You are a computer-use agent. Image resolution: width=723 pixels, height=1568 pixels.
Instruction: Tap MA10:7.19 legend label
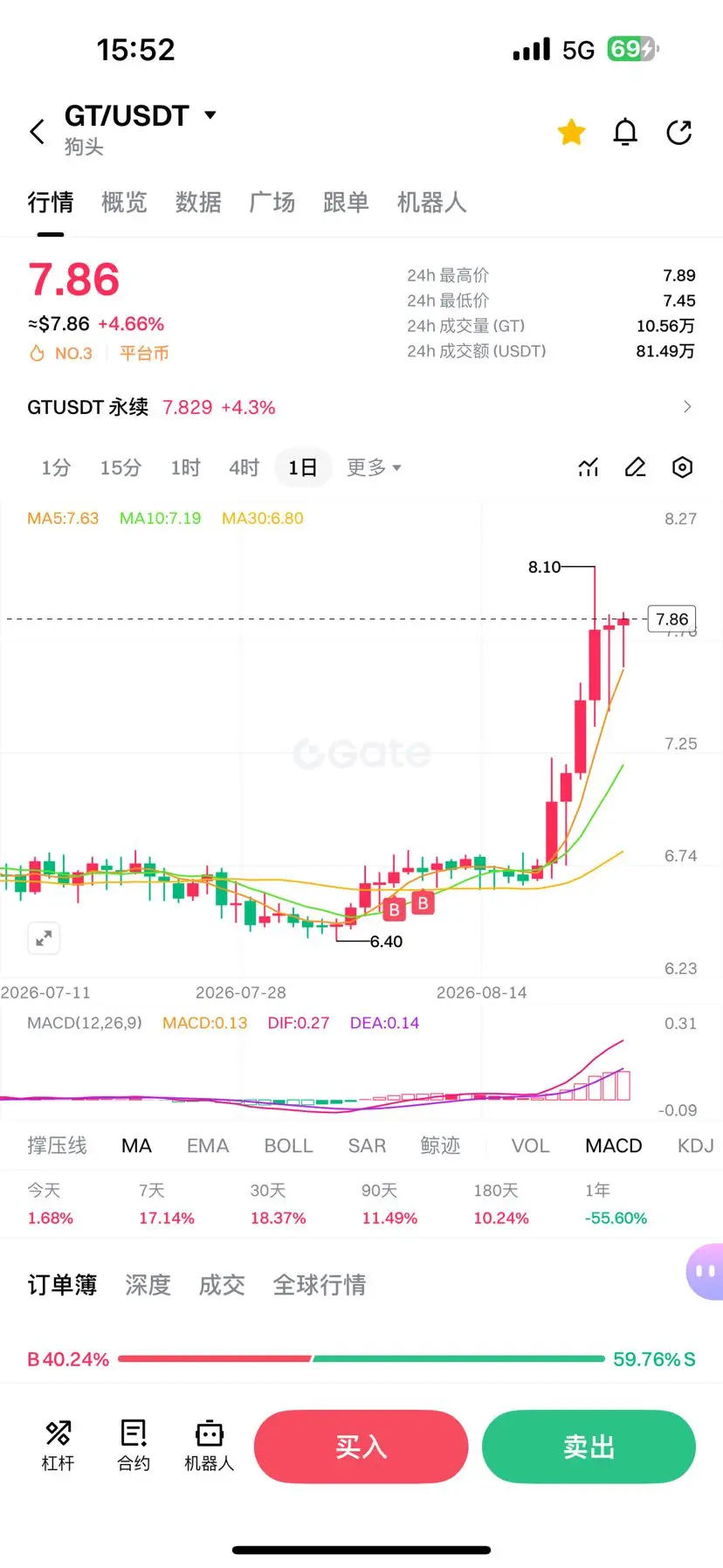160,518
